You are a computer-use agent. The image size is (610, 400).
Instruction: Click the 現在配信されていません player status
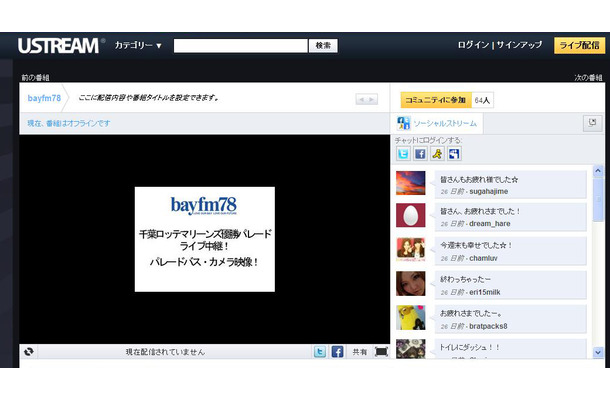[x=165, y=352]
